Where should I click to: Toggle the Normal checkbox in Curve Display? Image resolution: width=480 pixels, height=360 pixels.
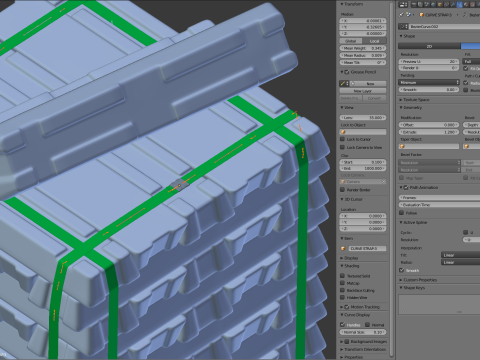coord(367,324)
